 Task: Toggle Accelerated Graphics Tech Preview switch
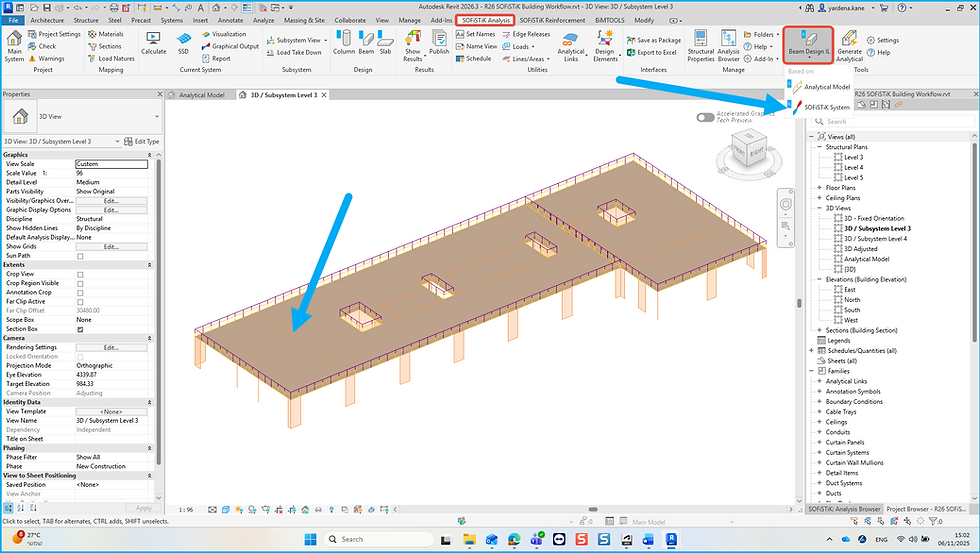click(705, 117)
